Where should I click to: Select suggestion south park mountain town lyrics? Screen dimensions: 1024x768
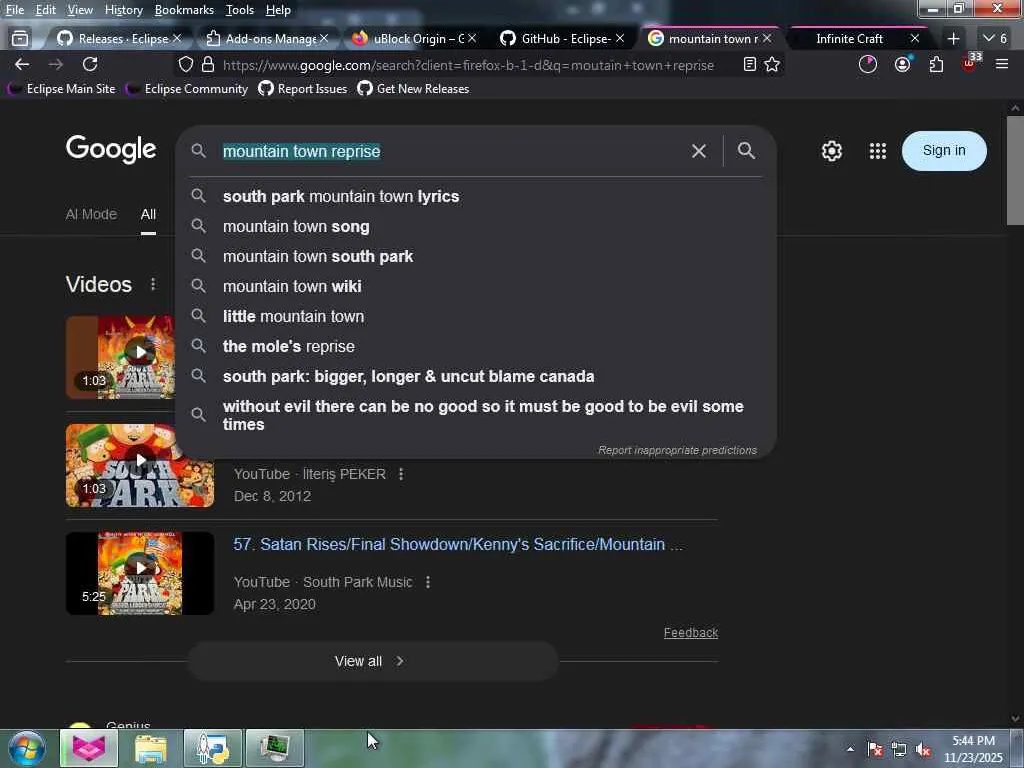pyautogui.click(x=476, y=196)
